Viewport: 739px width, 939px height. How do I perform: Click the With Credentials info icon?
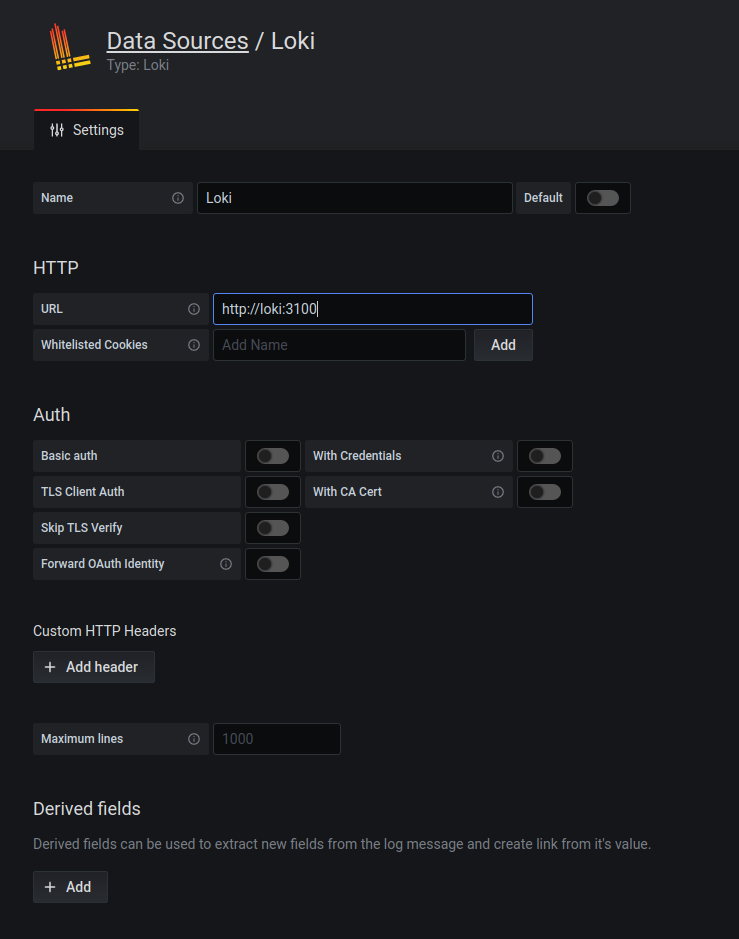[498, 456]
